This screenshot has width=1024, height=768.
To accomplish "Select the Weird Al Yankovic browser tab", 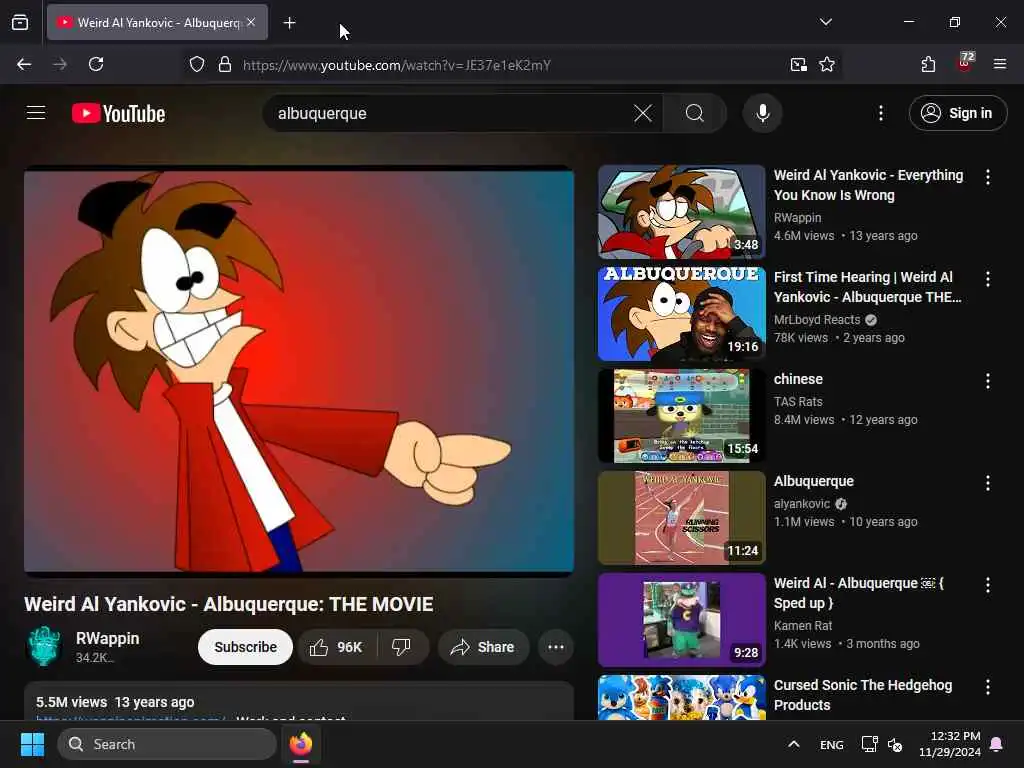I will pyautogui.click(x=157, y=23).
